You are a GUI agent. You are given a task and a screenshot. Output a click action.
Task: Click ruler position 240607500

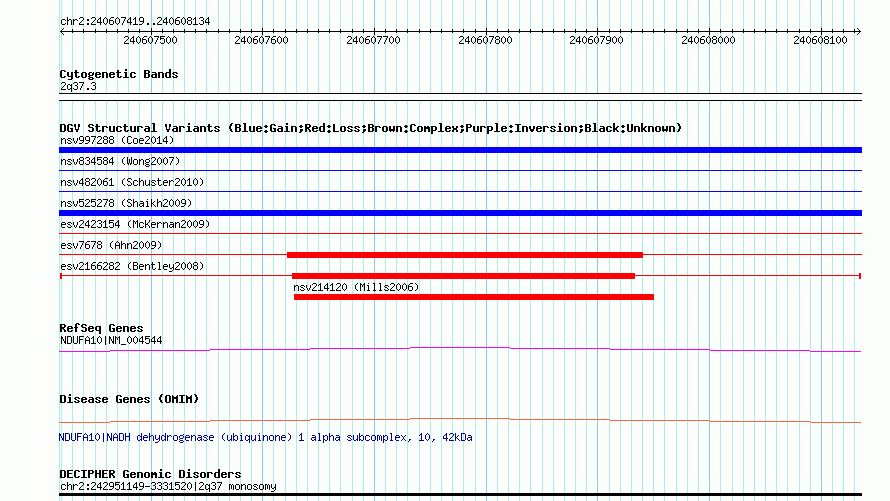150,40
